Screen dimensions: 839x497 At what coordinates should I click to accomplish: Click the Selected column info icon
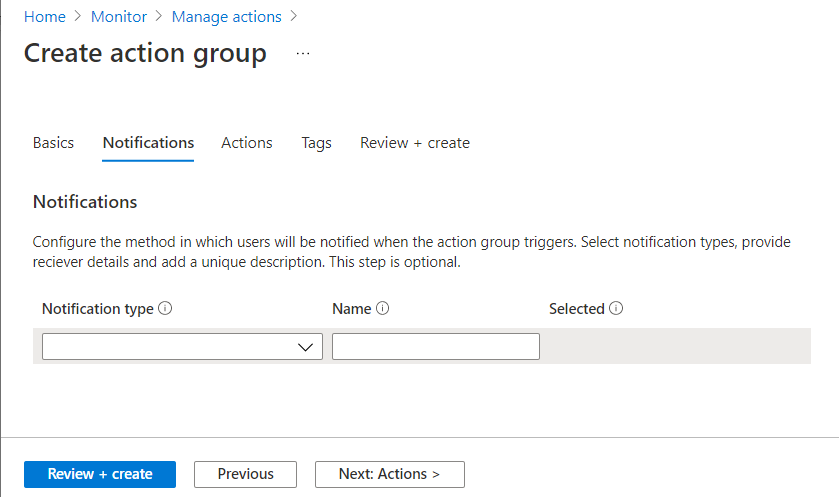click(x=616, y=308)
